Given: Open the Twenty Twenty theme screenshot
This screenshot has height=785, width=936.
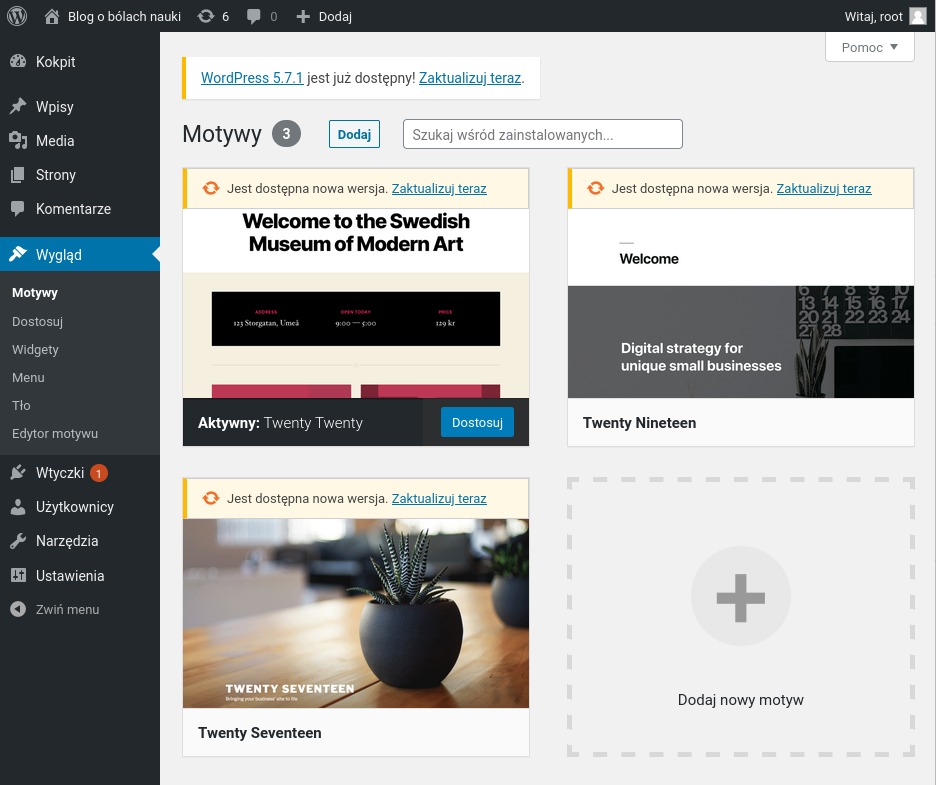Looking at the screenshot, I should click(356, 303).
